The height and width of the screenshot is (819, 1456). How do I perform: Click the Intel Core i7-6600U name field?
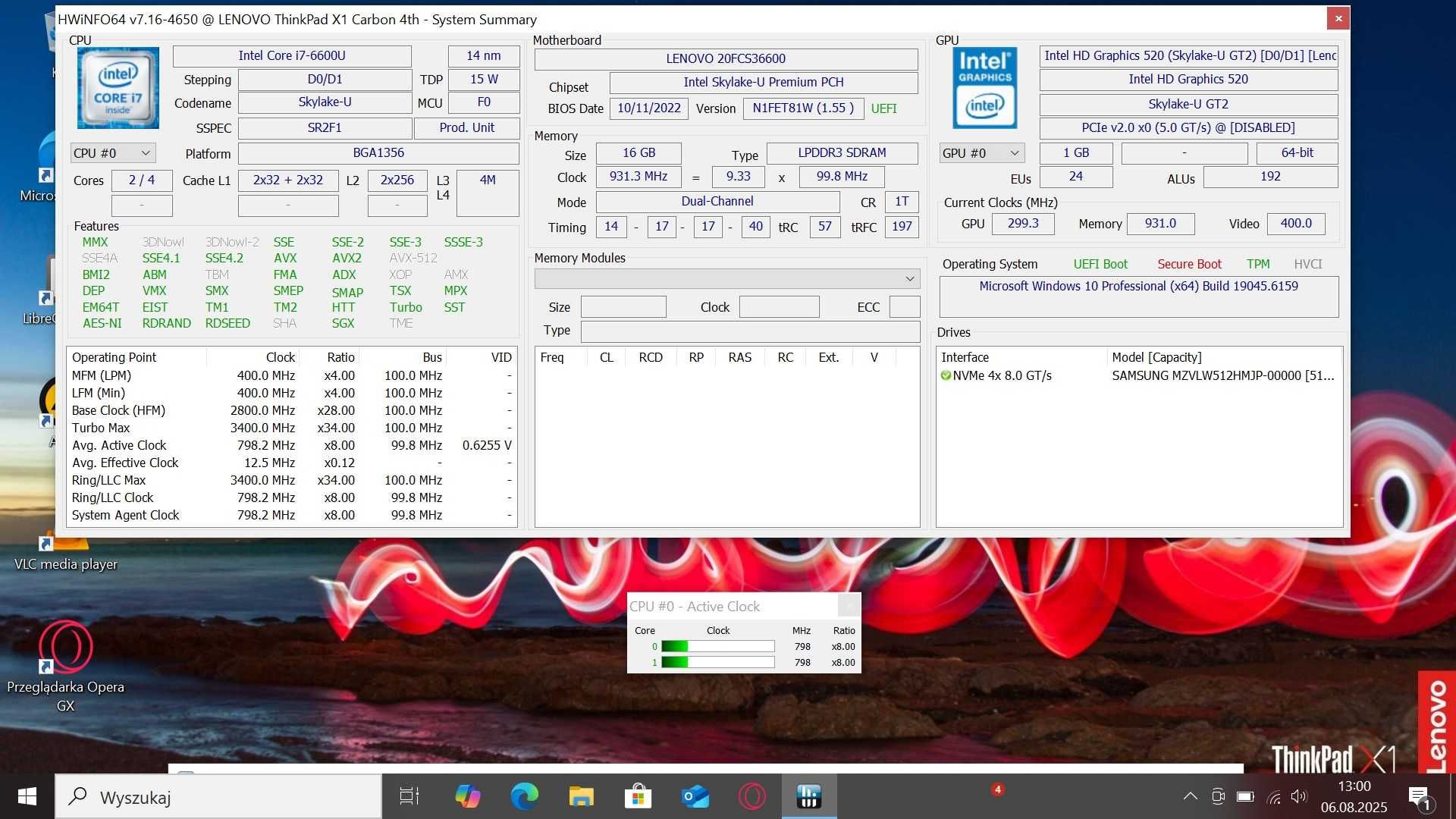292,56
